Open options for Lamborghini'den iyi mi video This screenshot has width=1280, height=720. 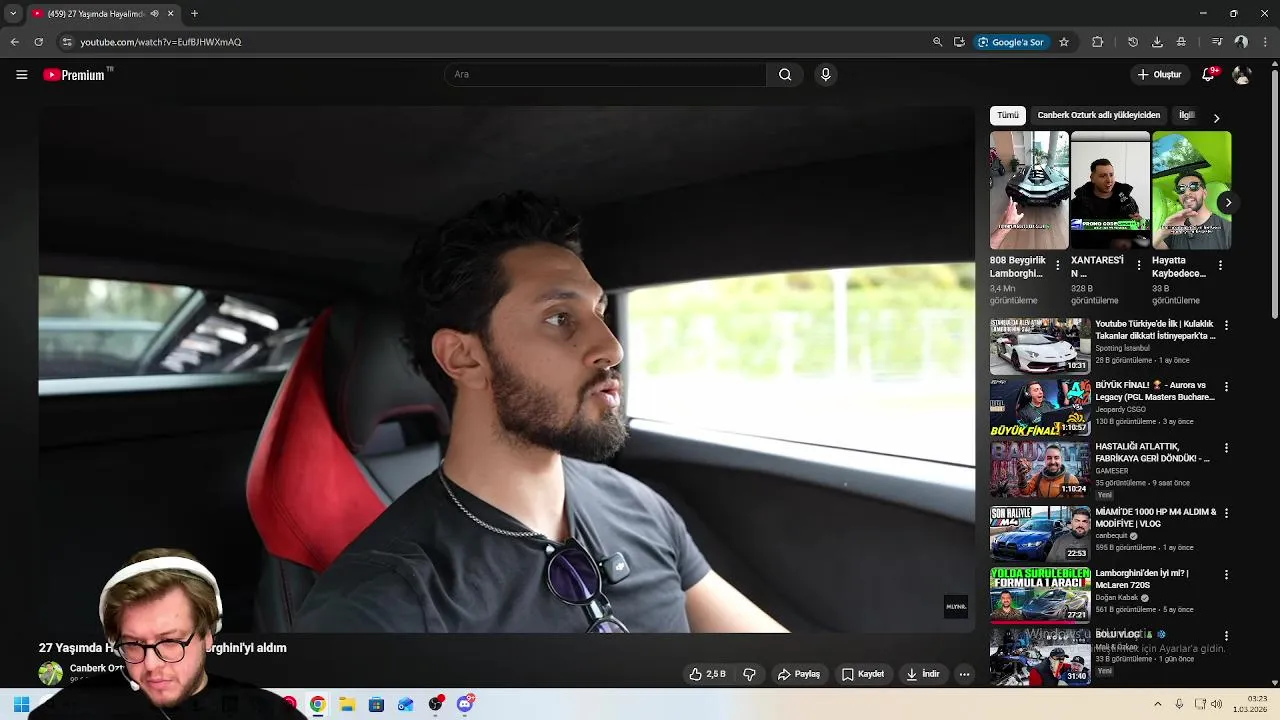(1226, 574)
